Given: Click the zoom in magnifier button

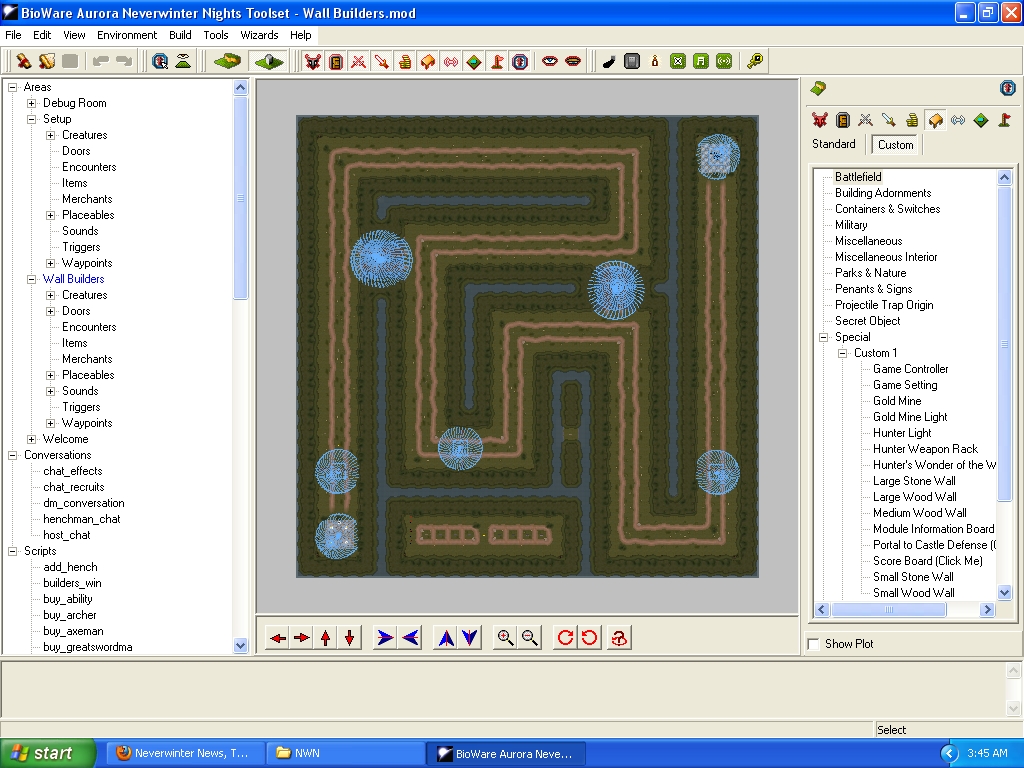Looking at the screenshot, I should tap(505, 637).
